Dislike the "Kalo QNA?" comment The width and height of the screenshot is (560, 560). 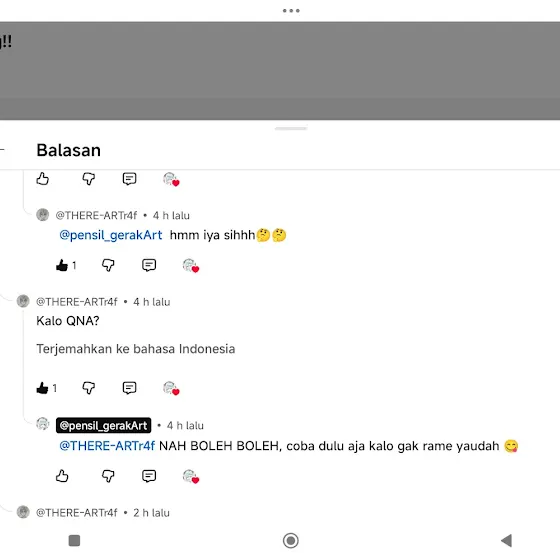(88, 388)
